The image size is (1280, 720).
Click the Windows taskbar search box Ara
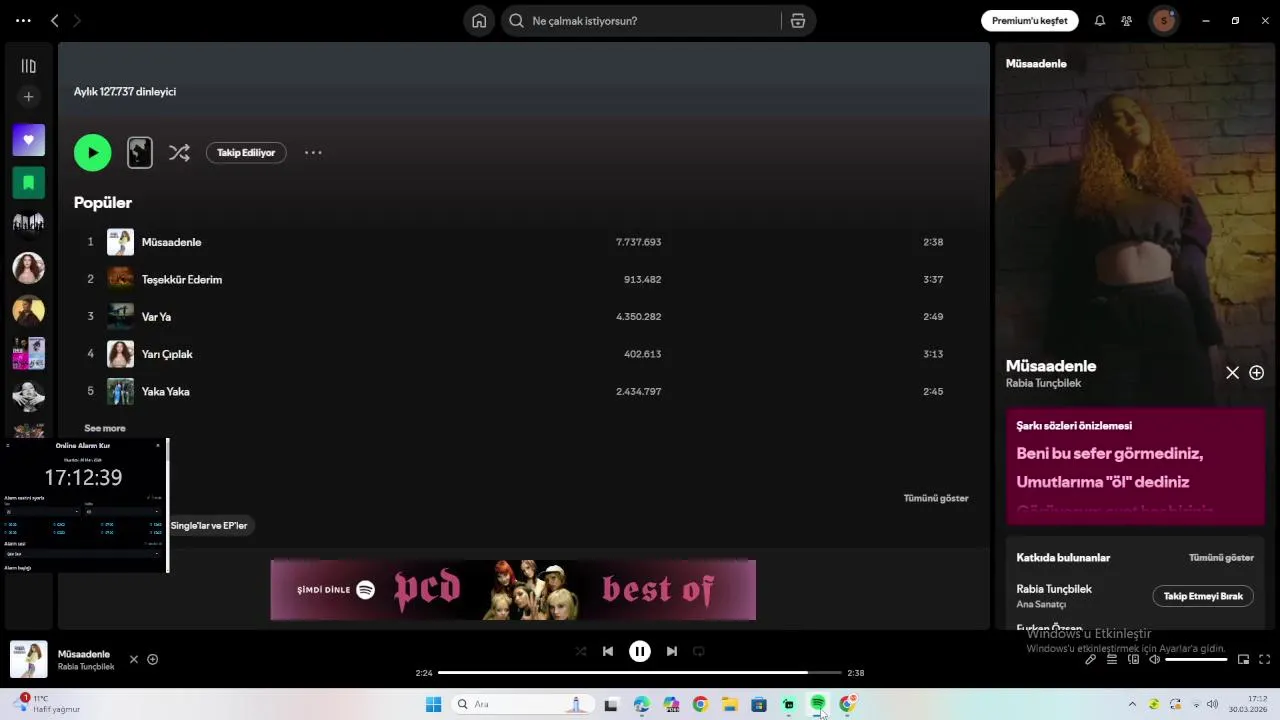[523, 705]
